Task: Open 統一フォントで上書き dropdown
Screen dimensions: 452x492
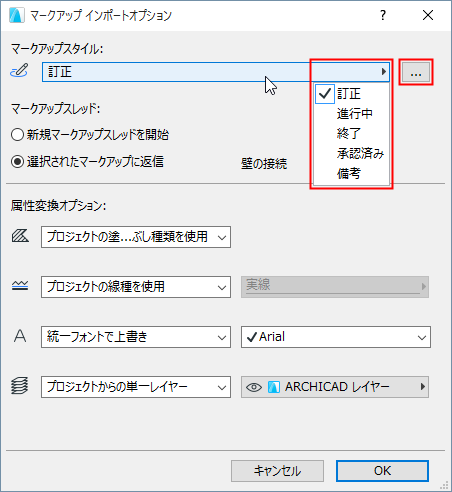Action: tap(136, 337)
